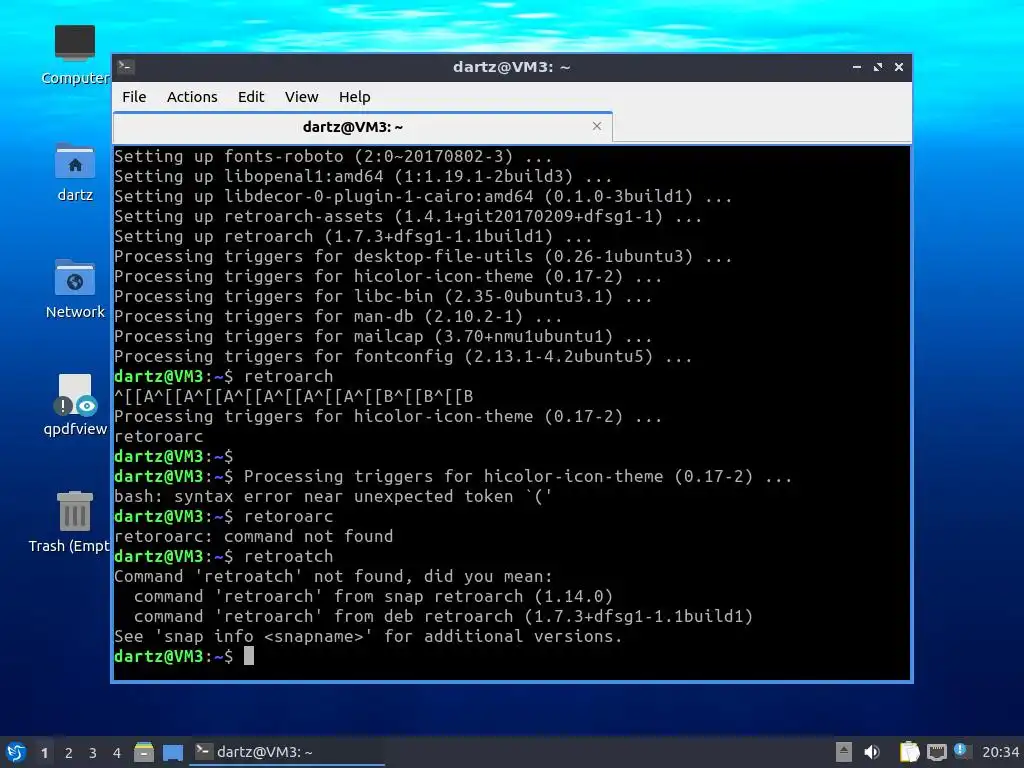Select the dartz@VM3: ~ terminal tab
1024x768 pixels.
click(x=362, y=127)
